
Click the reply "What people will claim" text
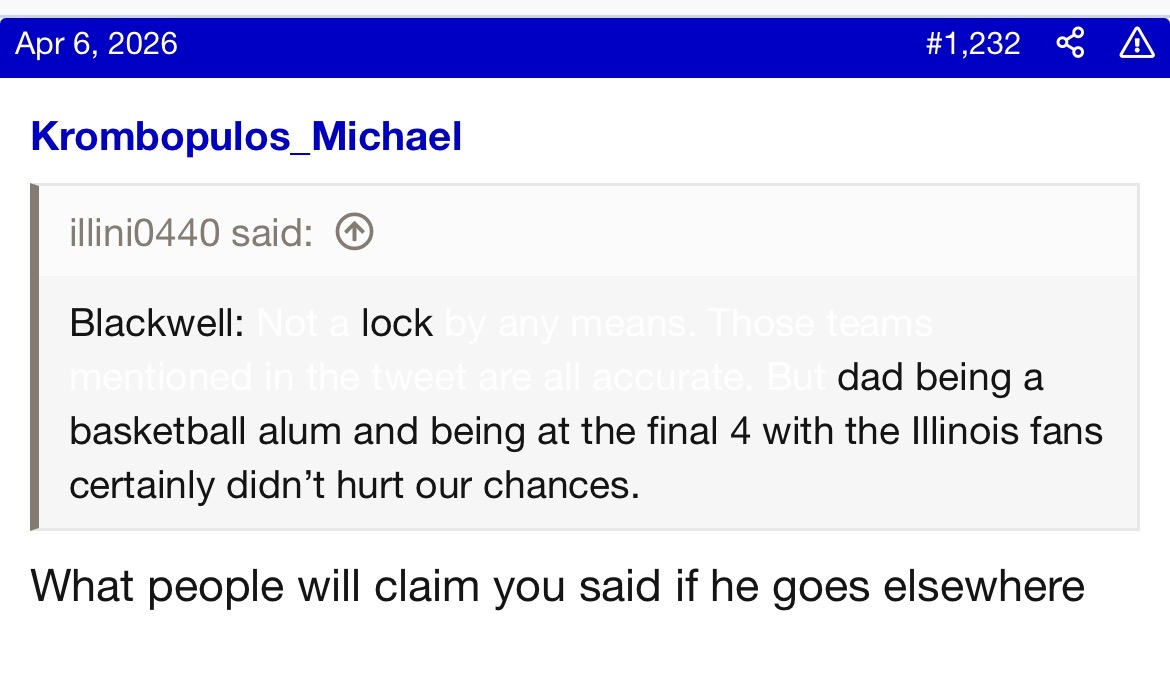[x=250, y=586]
